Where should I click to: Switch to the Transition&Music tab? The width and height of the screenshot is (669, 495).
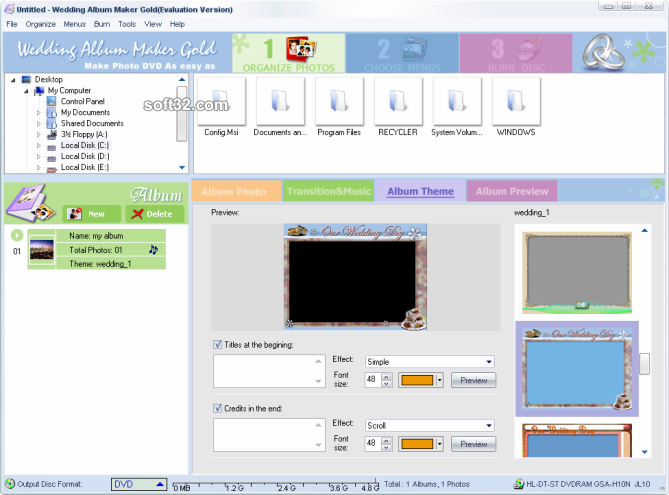(x=329, y=191)
